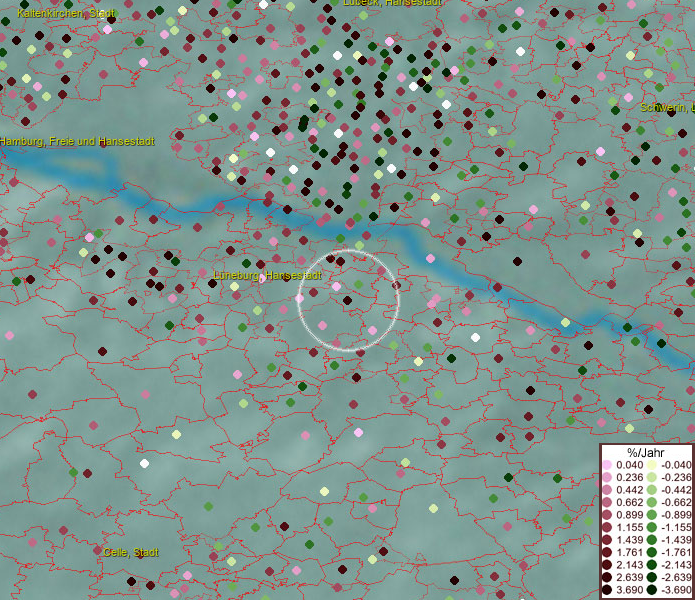The width and height of the screenshot is (695, 600).
Task: Select the -0.040 pale yellow legend swatch
Action: tap(652, 465)
